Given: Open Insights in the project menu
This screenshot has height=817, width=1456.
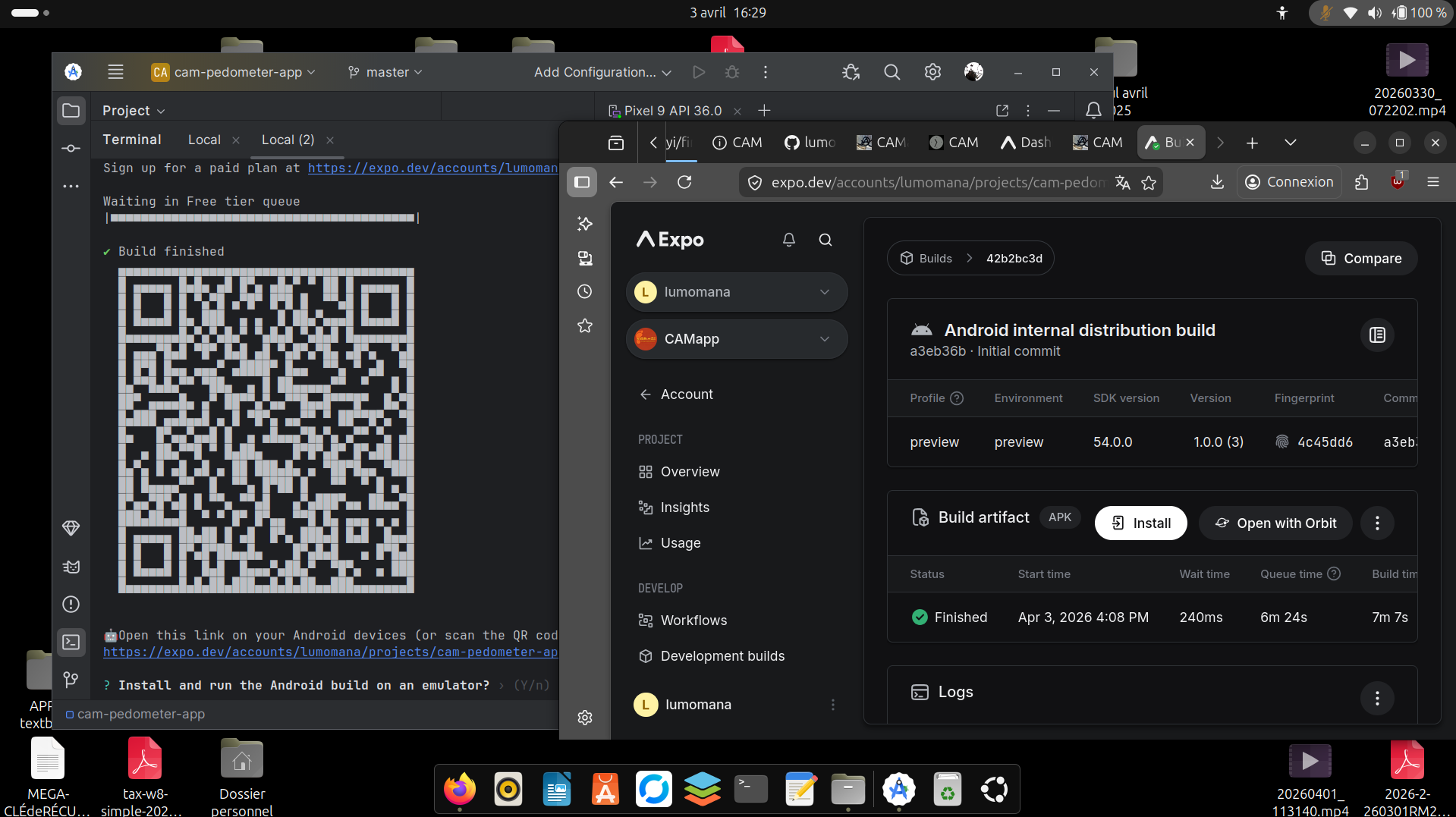Looking at the screenshot, I should 684,507.
